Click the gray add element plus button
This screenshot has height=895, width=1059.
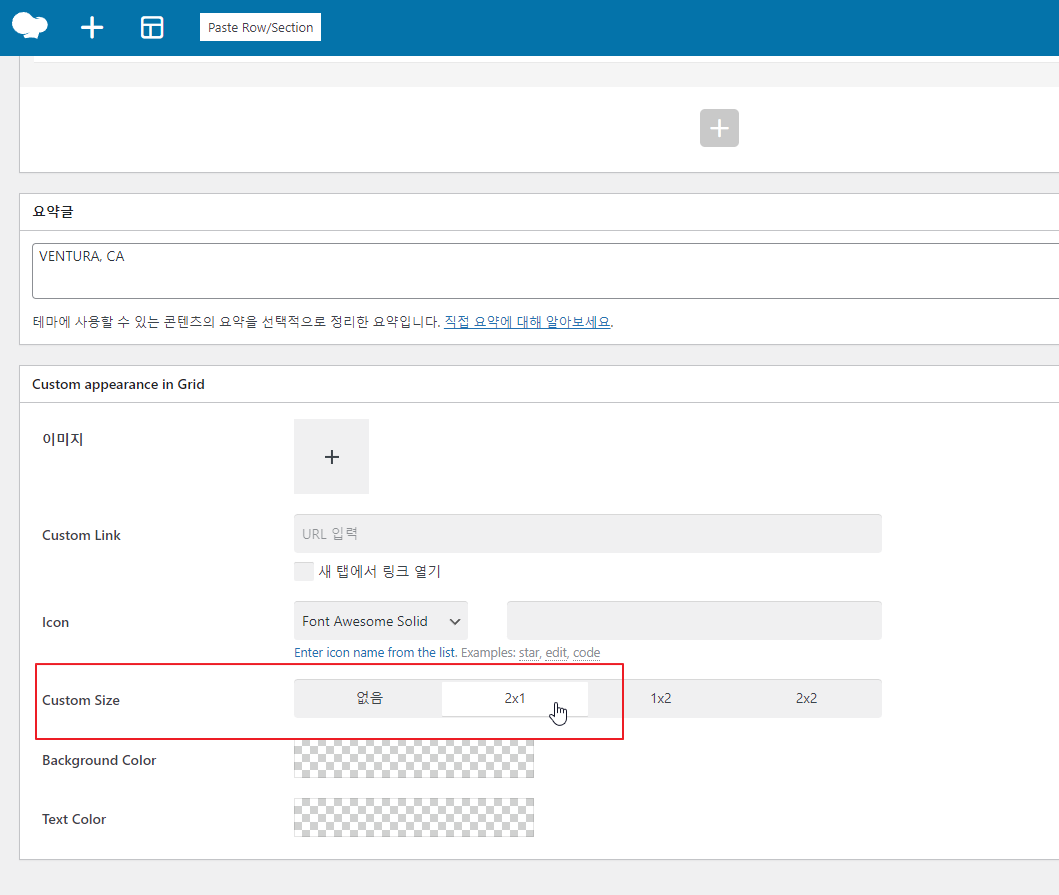[x=719, y=128]
